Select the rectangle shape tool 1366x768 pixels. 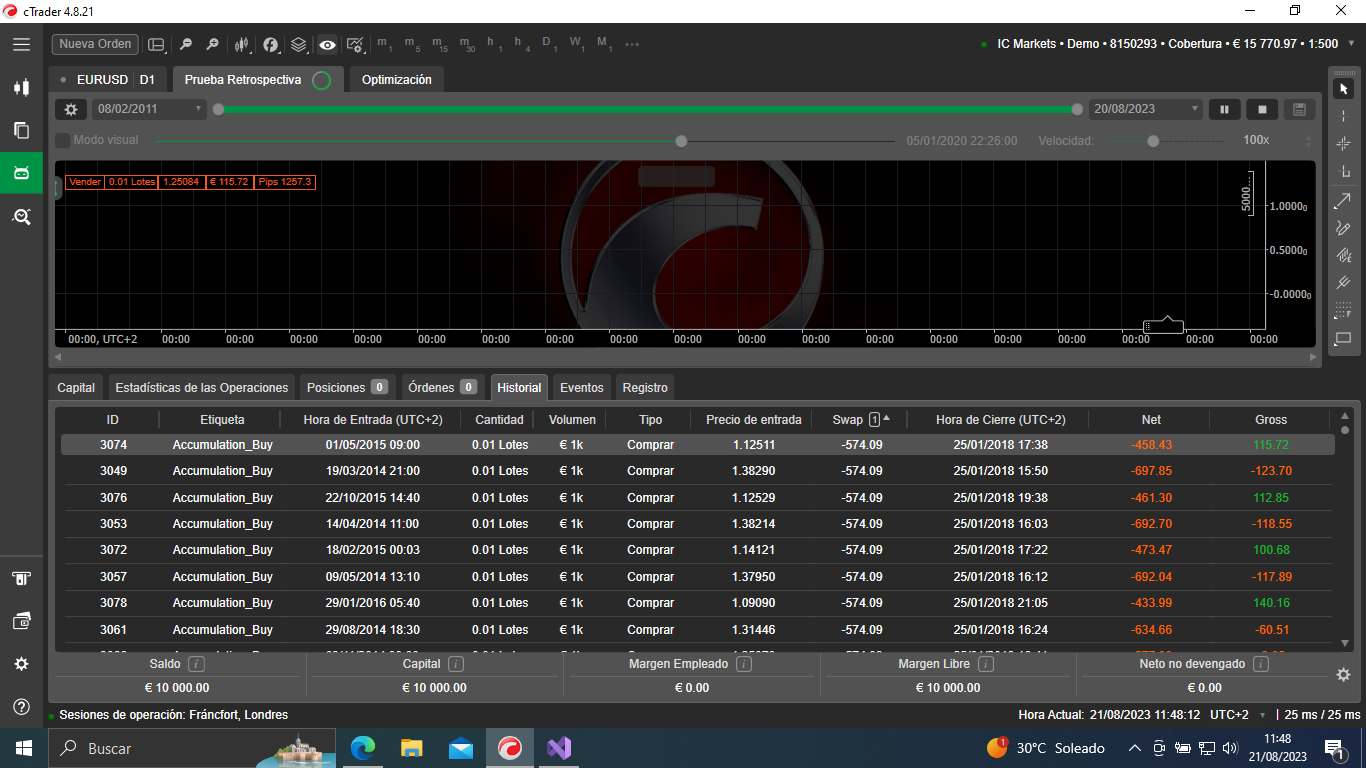tap(1343, 339)
